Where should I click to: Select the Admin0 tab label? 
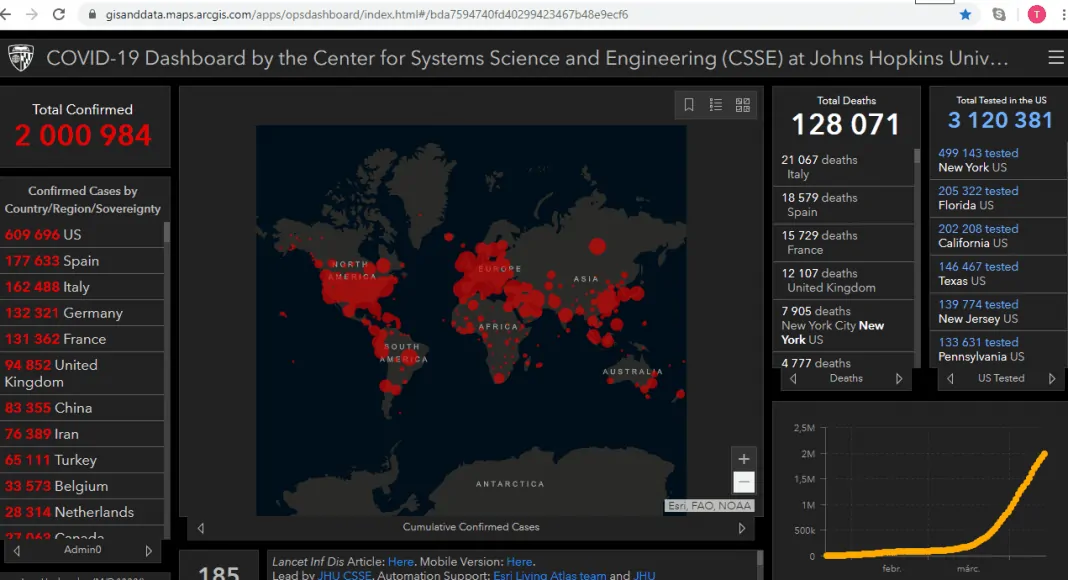coord(82,549)
